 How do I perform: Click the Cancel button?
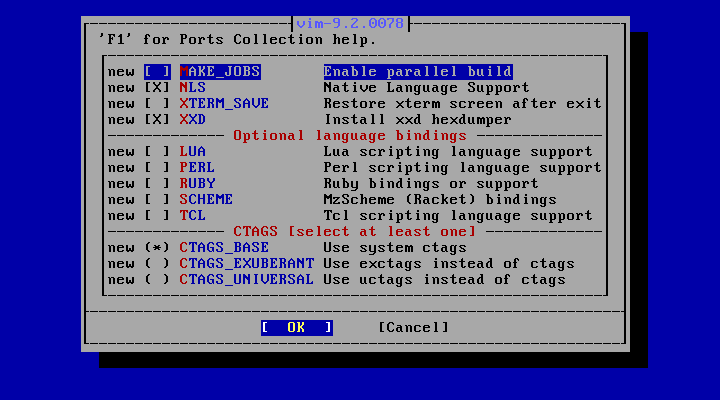(413, 327)
